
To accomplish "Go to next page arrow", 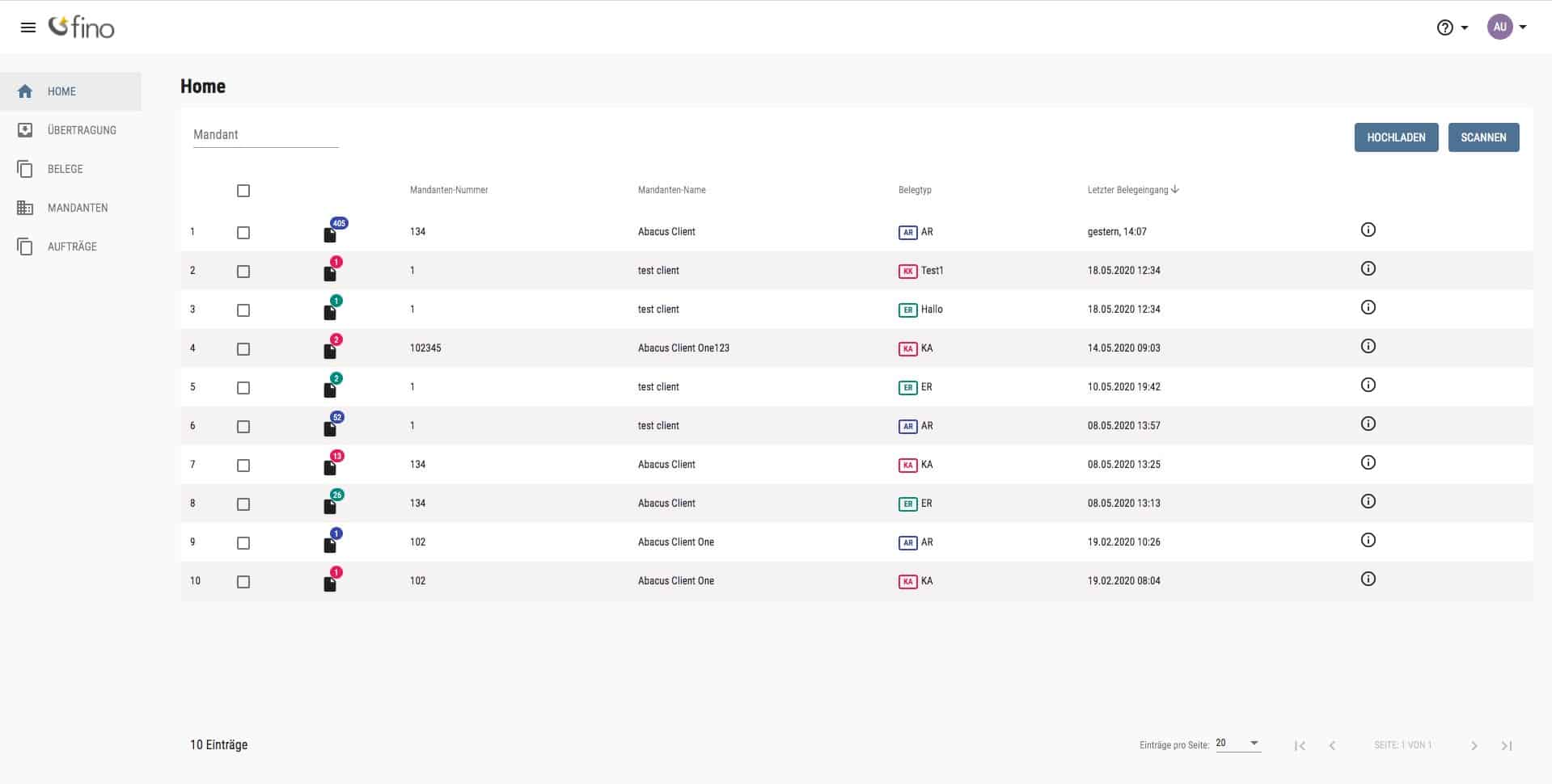I will pos(1474,745).
